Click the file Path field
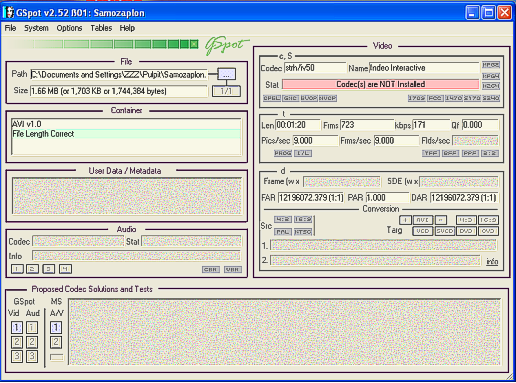The height and width of the screenshot is (383, 516). click(119, 74)
